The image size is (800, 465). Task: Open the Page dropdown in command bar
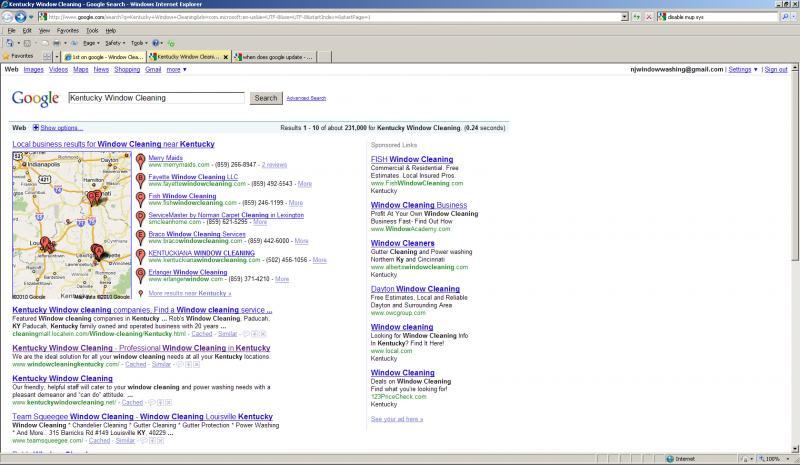pos(91,43)
